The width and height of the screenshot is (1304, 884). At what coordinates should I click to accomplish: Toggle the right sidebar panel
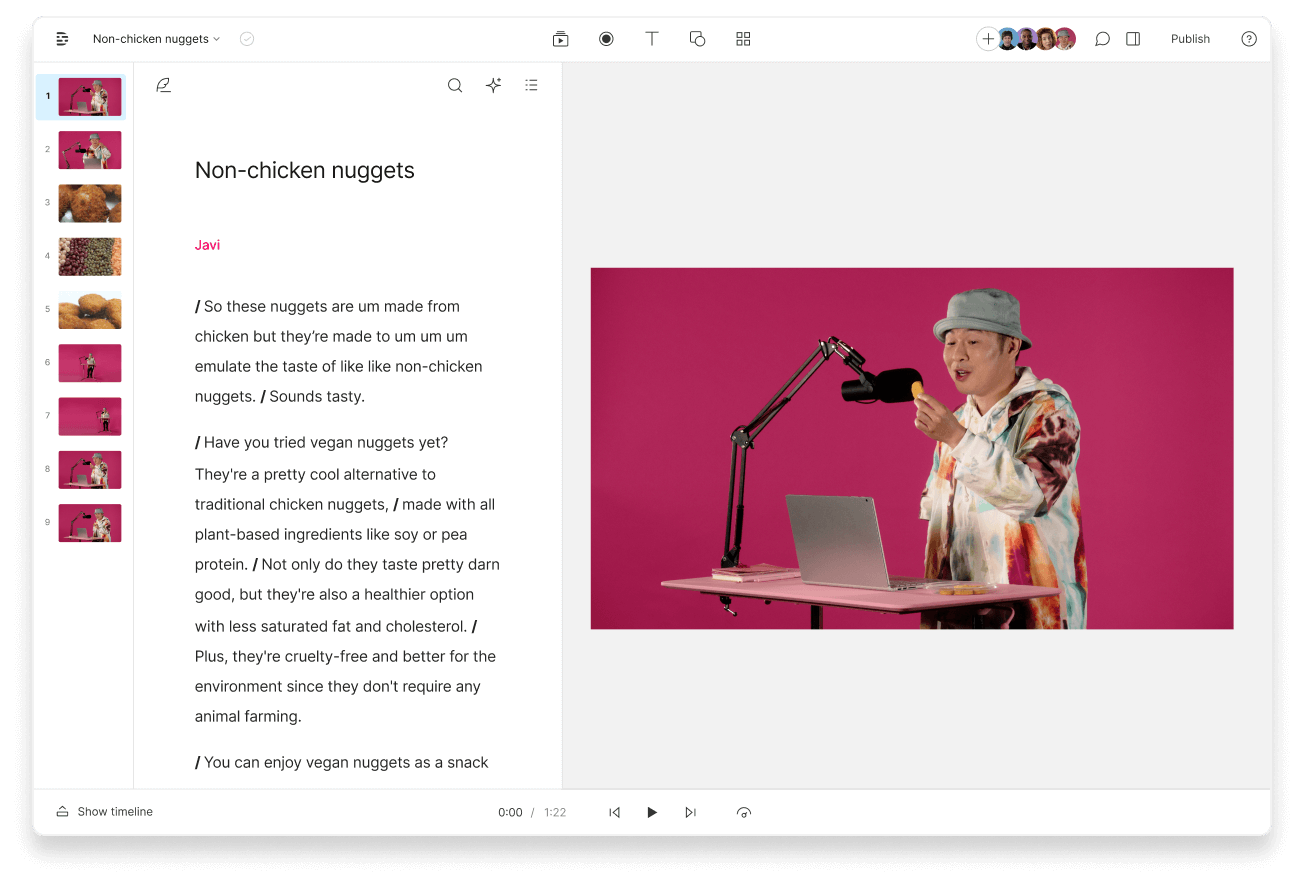click(1133, 38)
